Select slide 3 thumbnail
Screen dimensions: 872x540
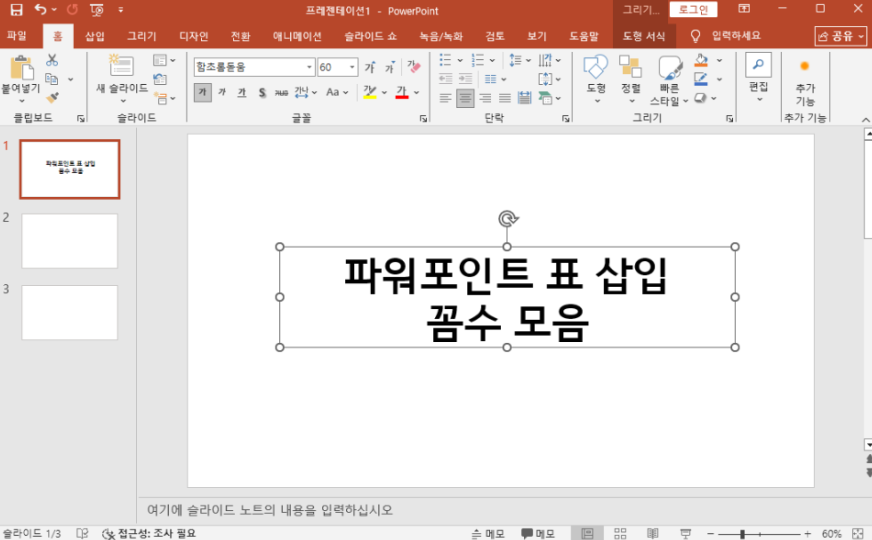point(70,313)
